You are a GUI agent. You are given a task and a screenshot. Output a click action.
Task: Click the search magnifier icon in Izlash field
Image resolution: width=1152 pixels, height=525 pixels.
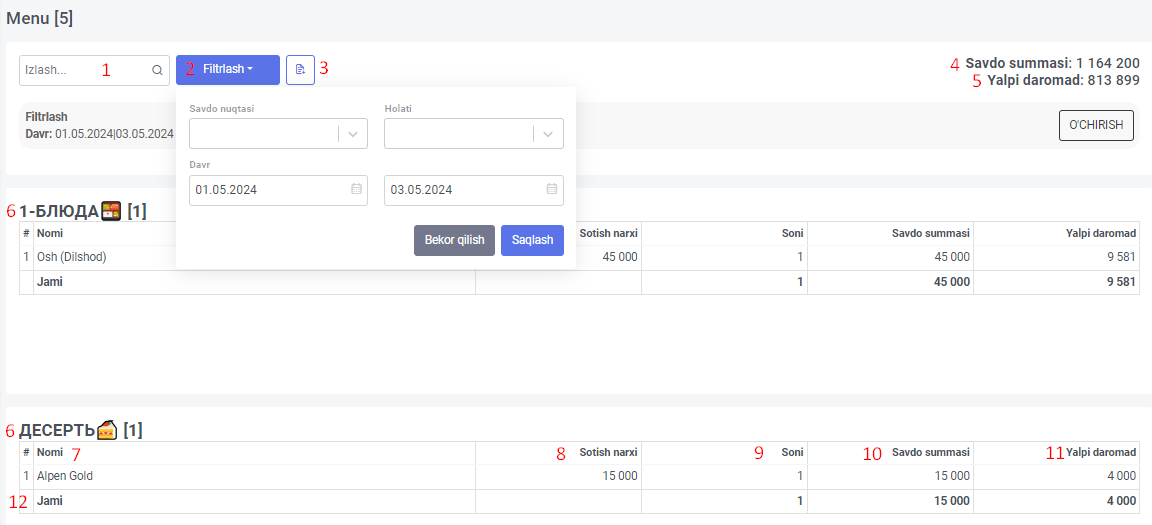pyautogui.click(x=157, y=70)
